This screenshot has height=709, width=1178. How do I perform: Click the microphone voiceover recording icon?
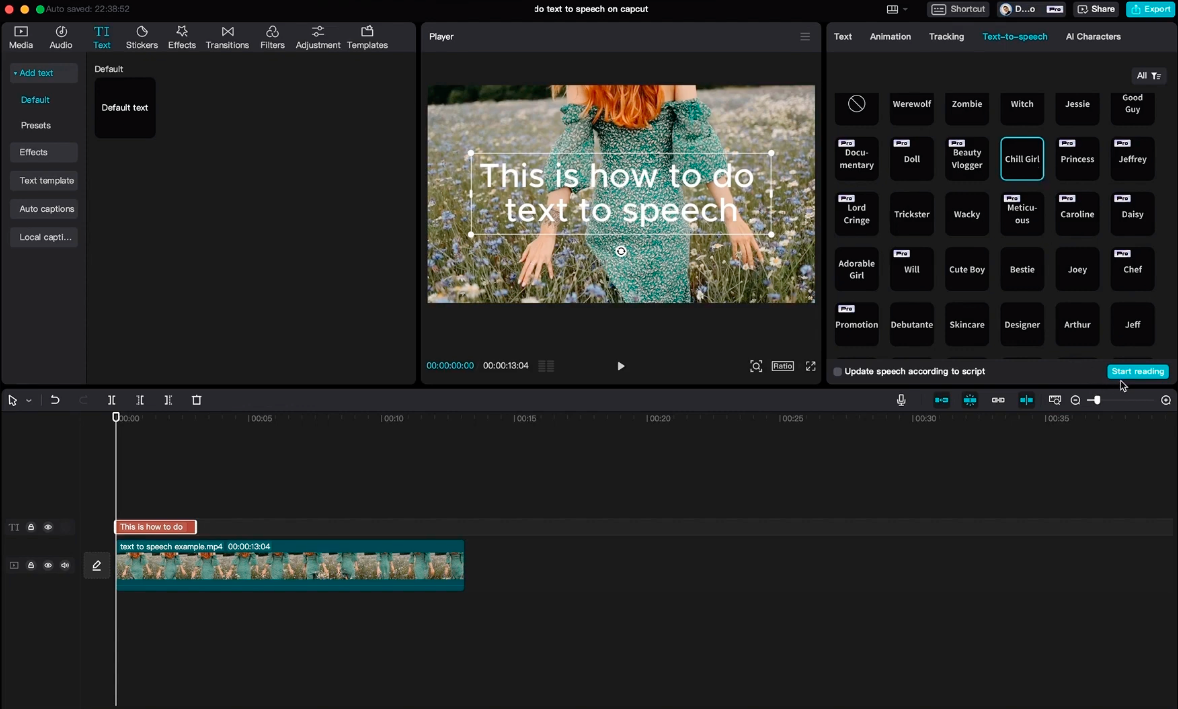tap(900, 400)
